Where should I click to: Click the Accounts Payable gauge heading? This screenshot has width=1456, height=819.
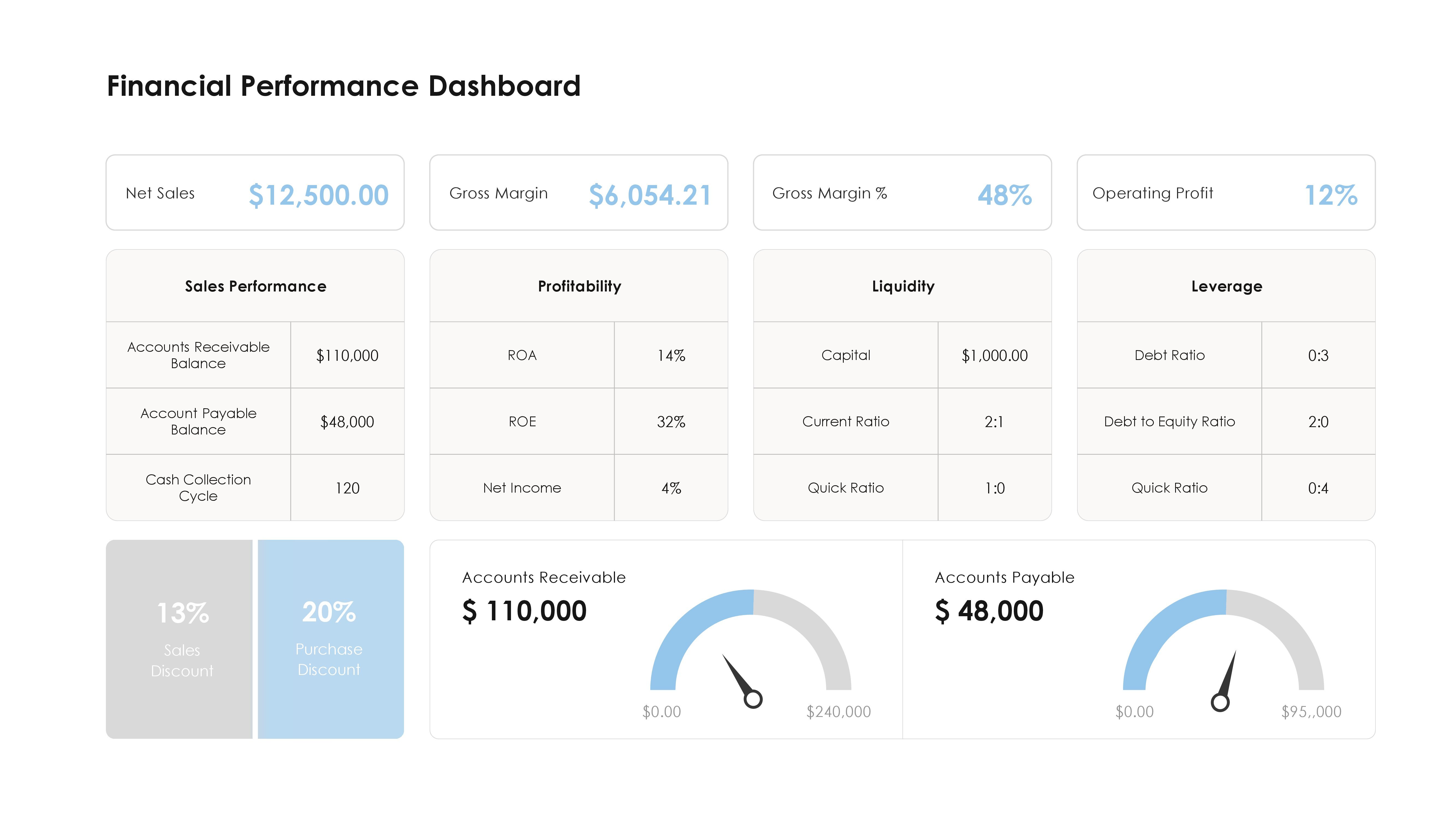pyautogui.click(x=1005, y=577)
